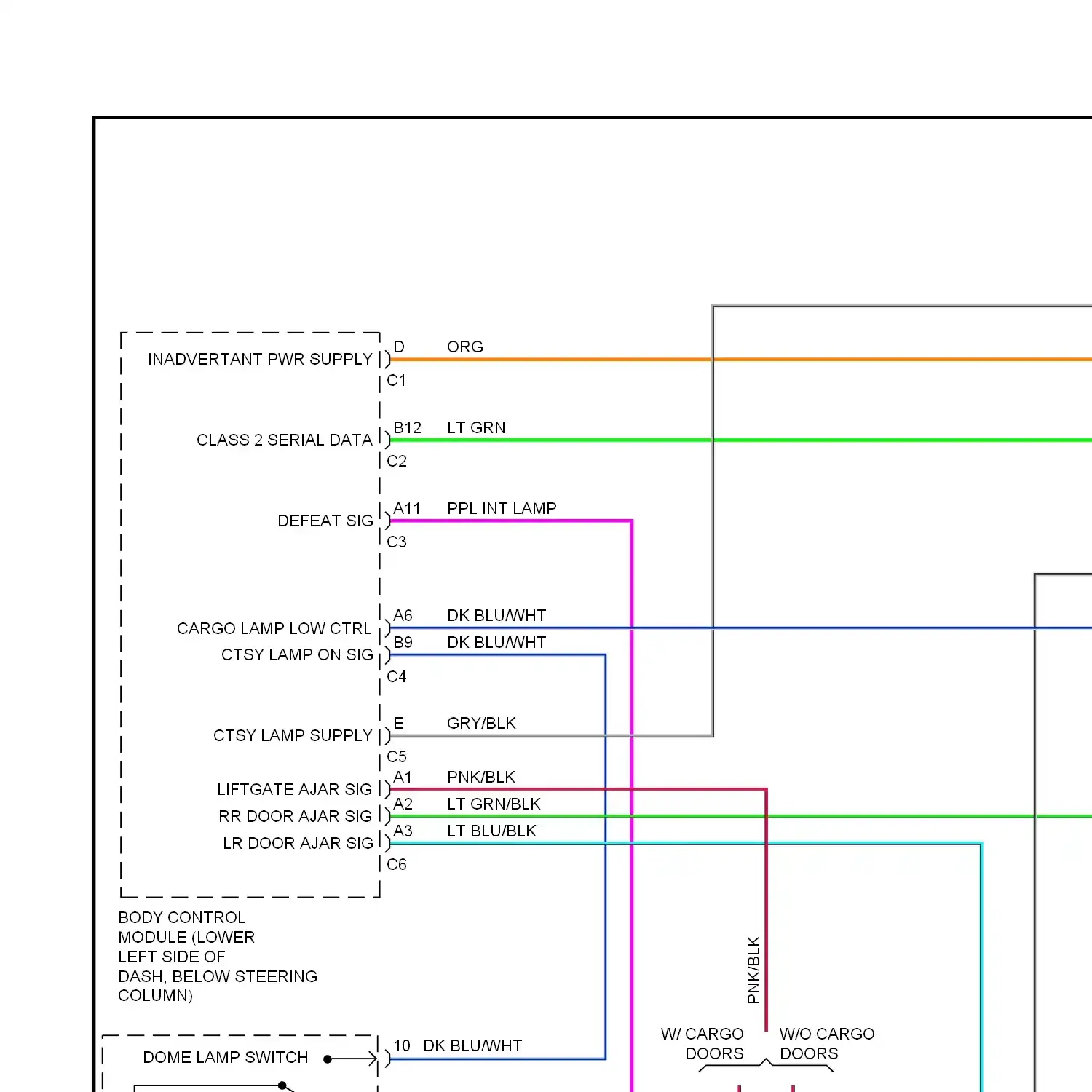
Task: Select pin label B12
Action: [x=408, y=427]
